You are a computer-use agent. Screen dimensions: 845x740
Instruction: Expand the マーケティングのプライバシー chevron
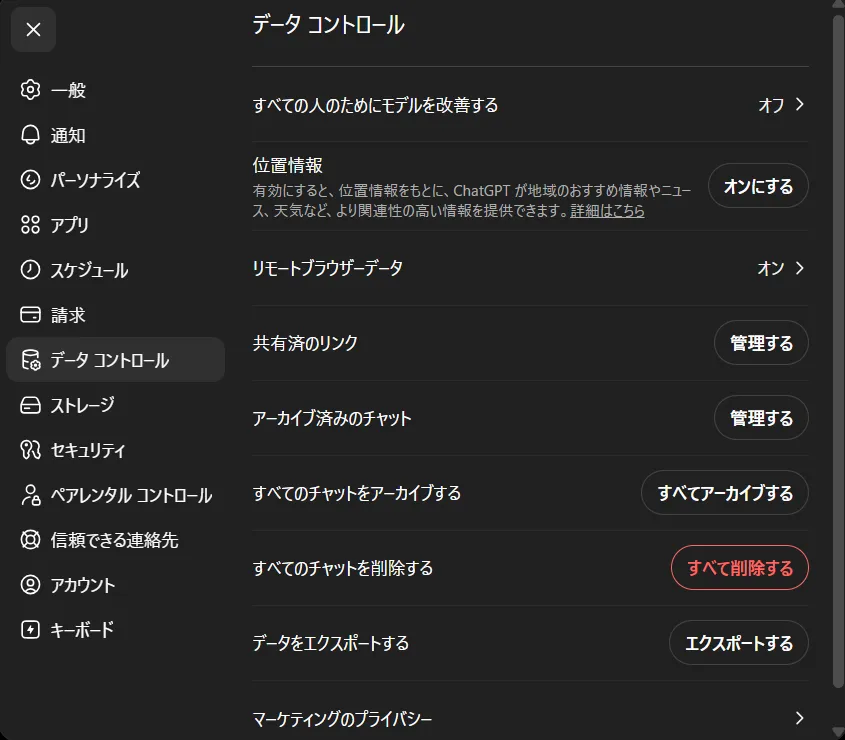pos(800,718)
